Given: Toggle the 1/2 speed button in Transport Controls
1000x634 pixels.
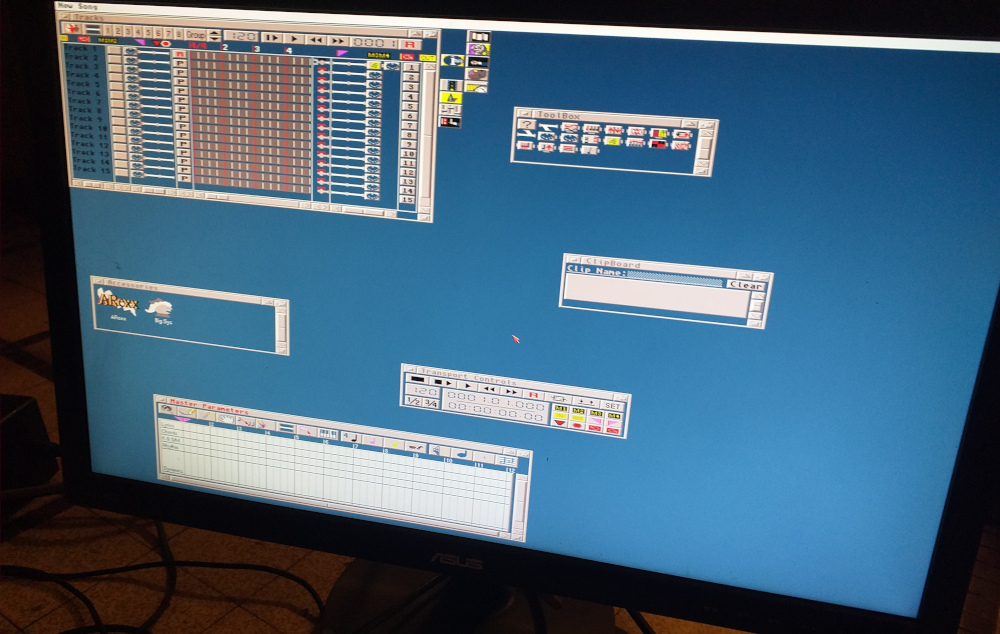Looking at the screenshot, I should [414, 401].
